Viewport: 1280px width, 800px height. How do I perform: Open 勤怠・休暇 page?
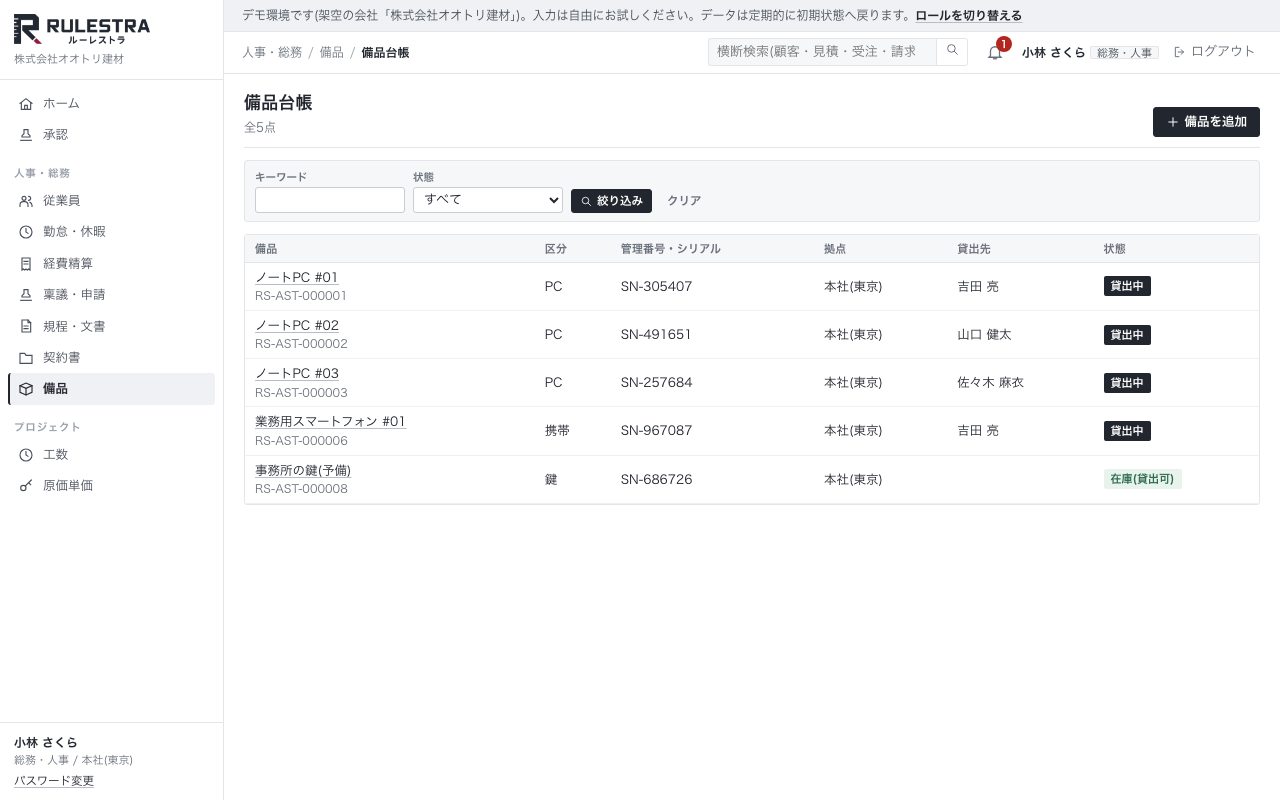[111, 232]
